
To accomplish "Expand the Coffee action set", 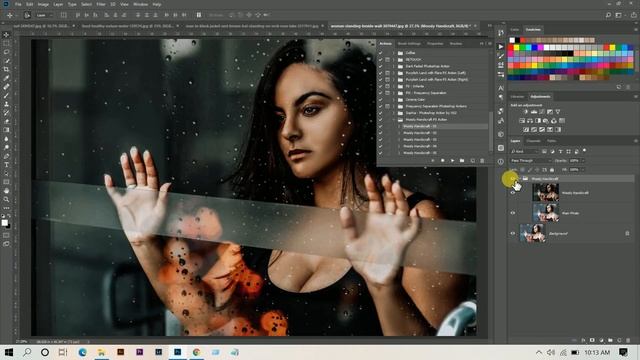I will [x=394, y=53].
